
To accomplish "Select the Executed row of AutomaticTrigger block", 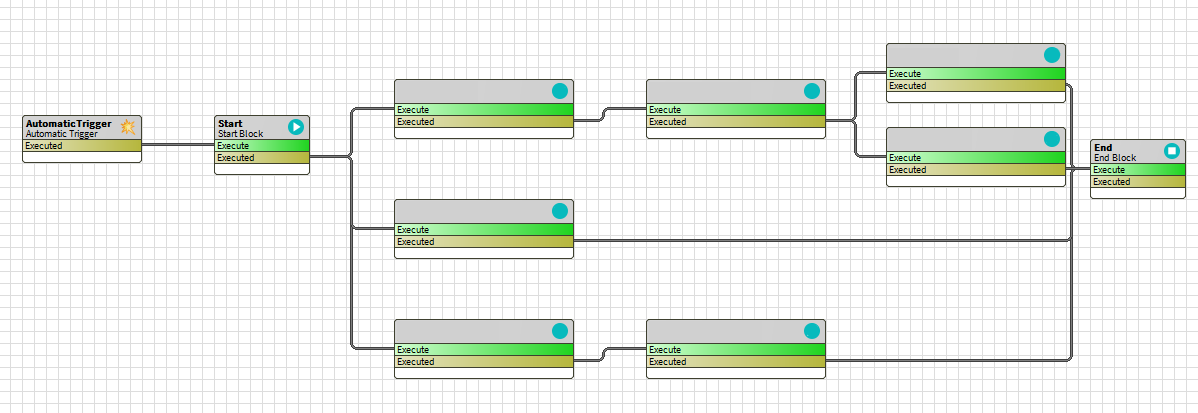I will (82, 146).
